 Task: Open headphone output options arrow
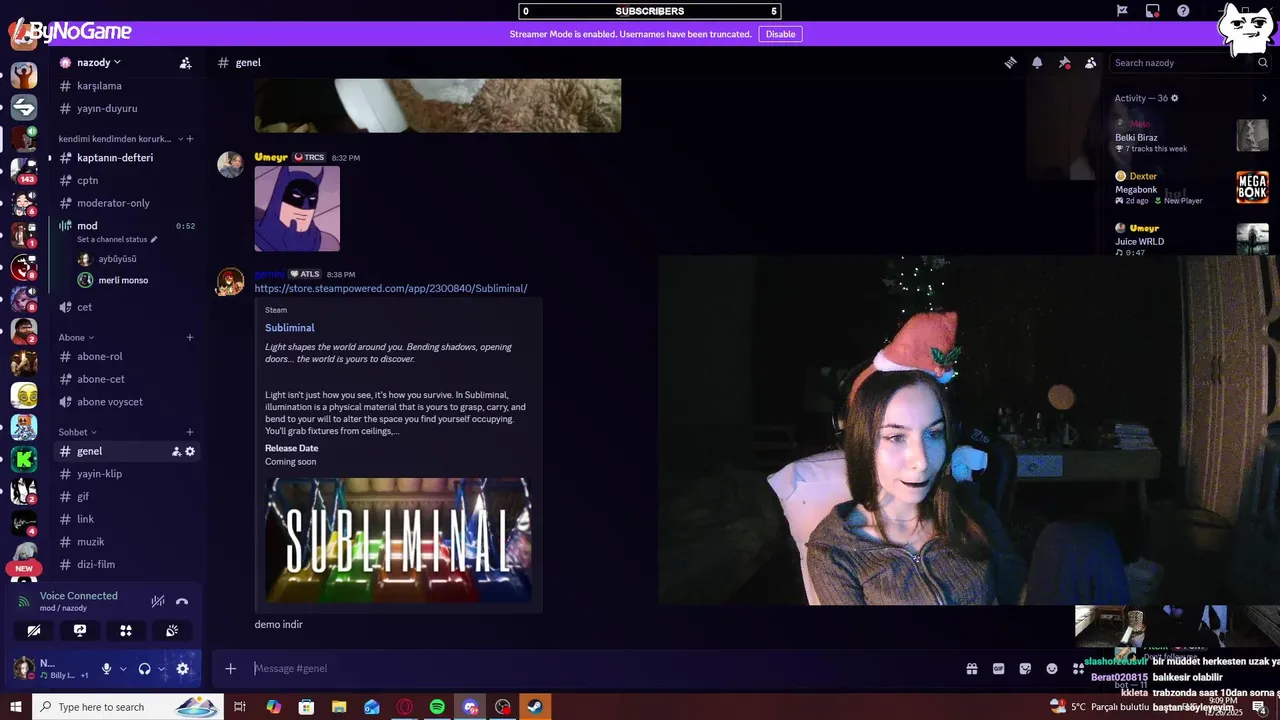pyautogui.click(x=161, y=669)
